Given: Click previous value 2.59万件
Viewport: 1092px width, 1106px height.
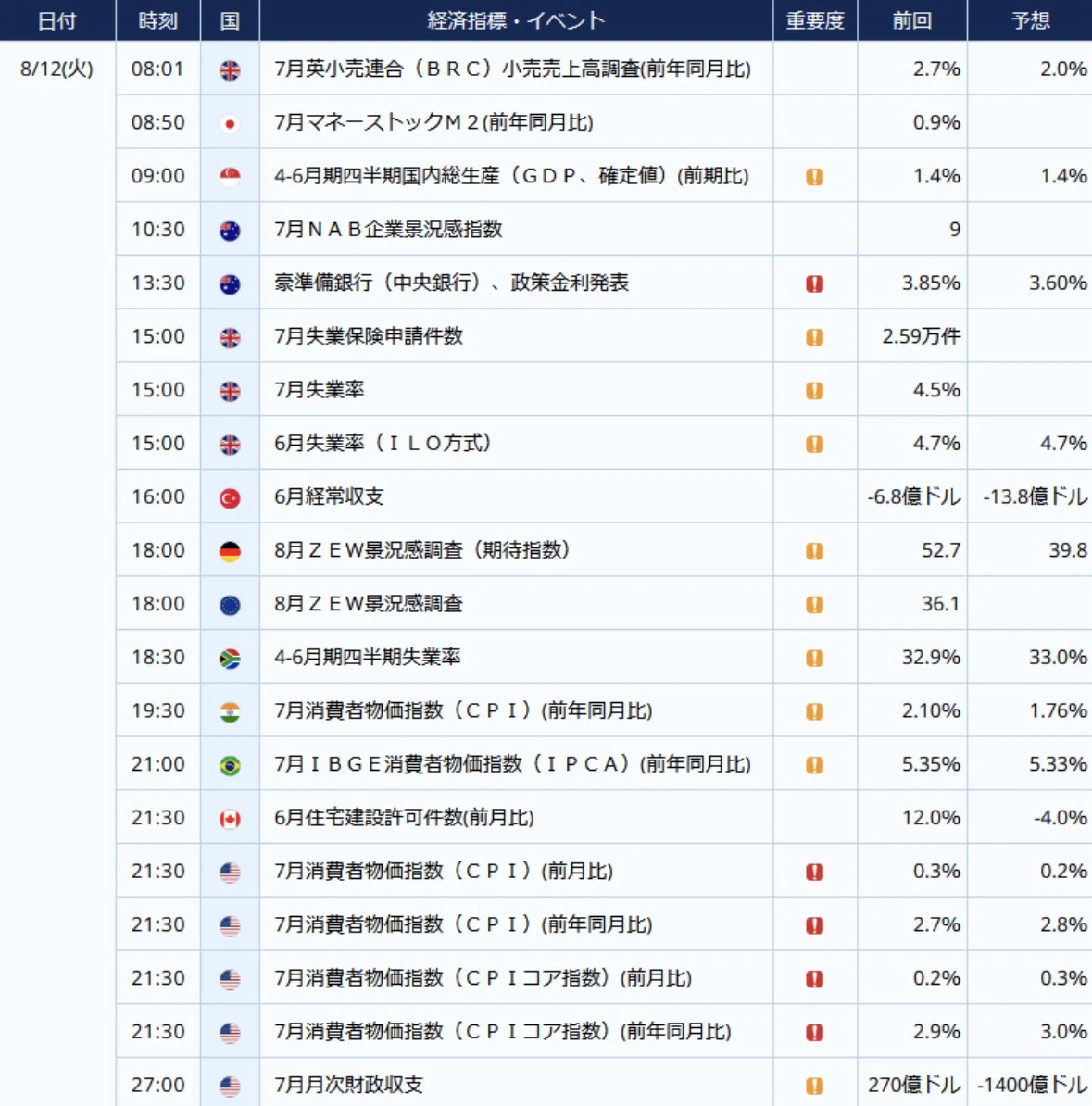Looking at the screenshot, I should pyautogui.click(x=922, y=335).
